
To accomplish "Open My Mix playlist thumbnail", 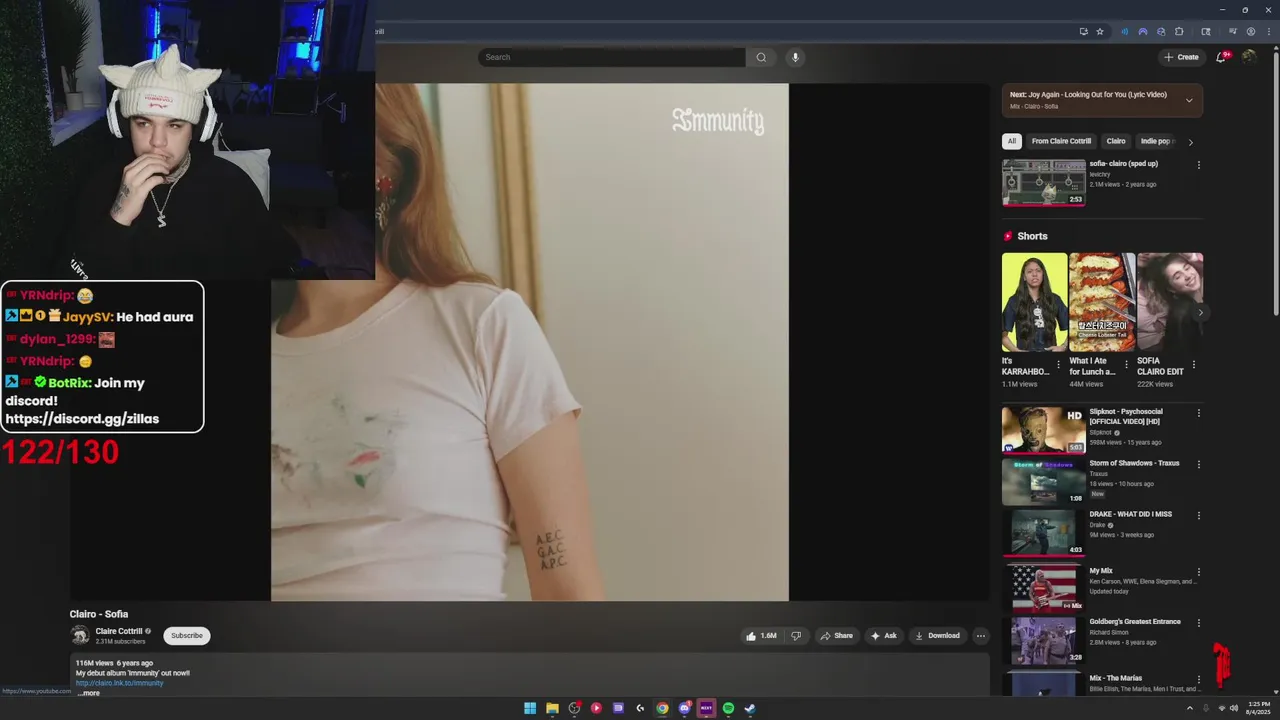I will click(1044, 590).
